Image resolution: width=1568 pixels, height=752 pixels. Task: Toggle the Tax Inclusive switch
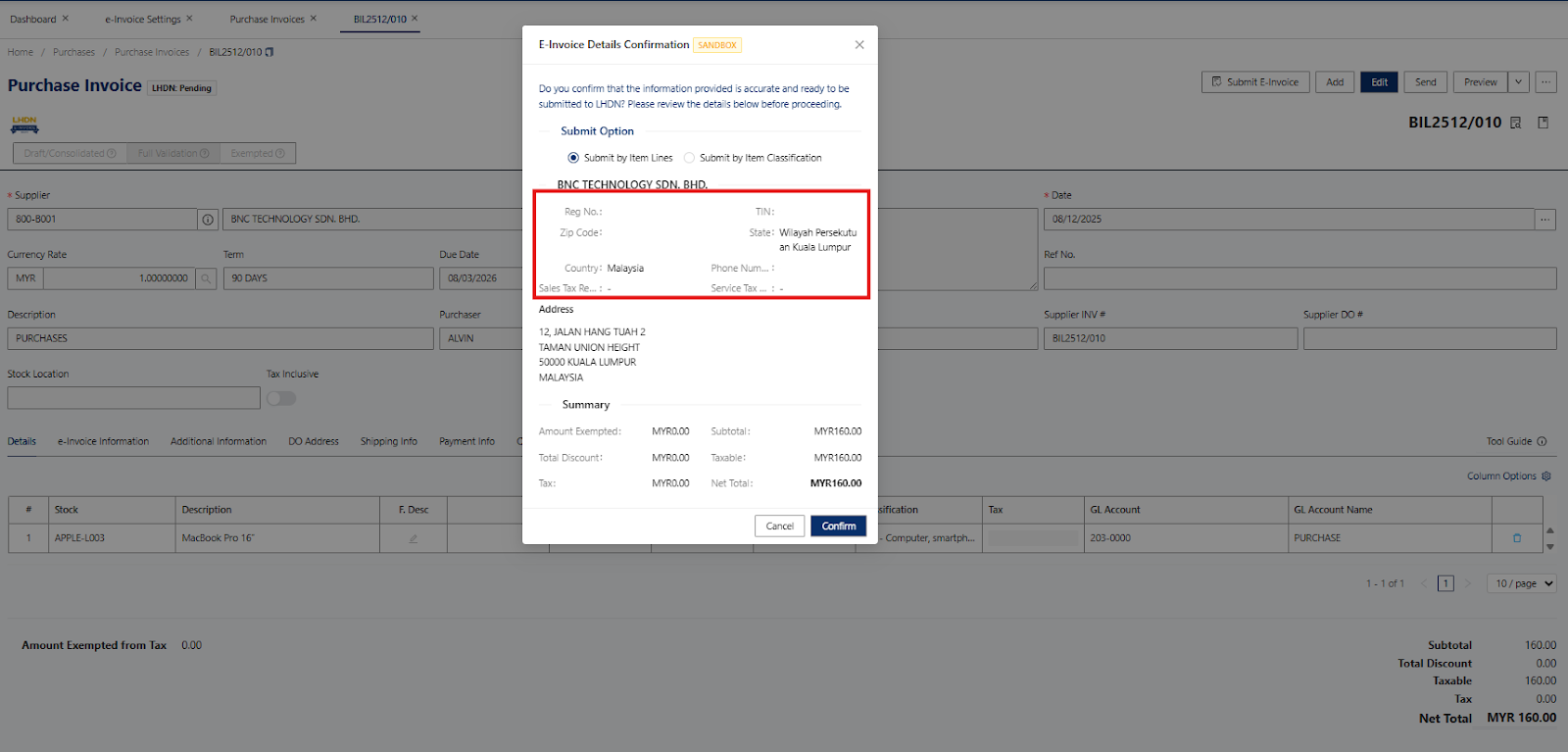pyautogui.click(x=281, y=398)
